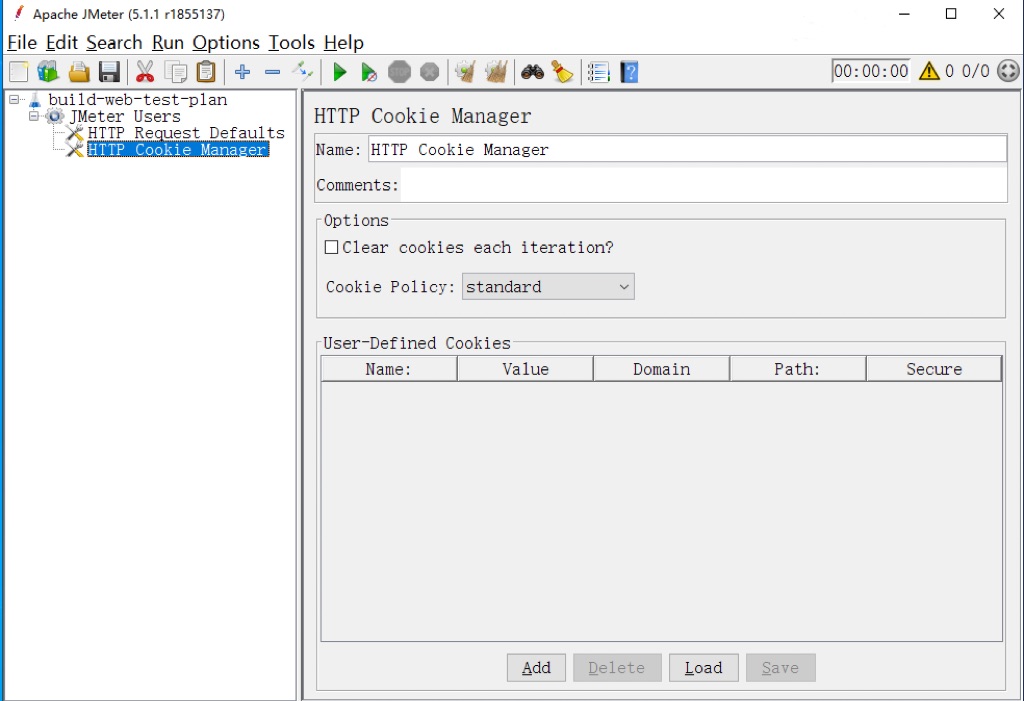
Task: Expand all nodes with plus icon
Action: (242, 72)
